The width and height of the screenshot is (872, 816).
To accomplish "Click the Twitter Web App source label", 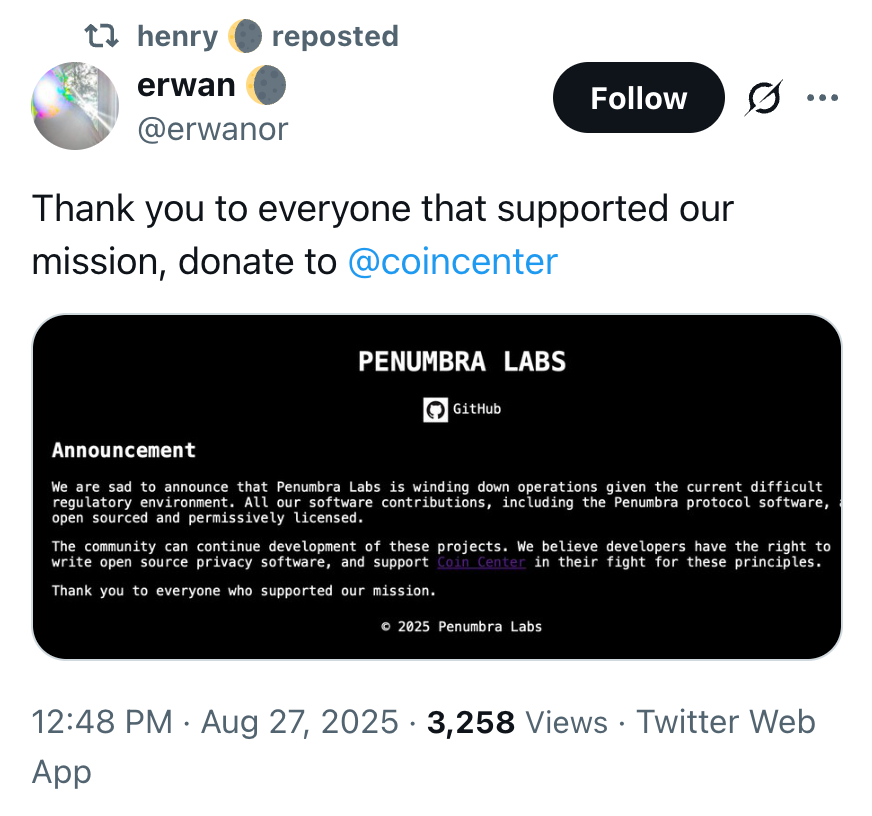I will tap(726, 722).
